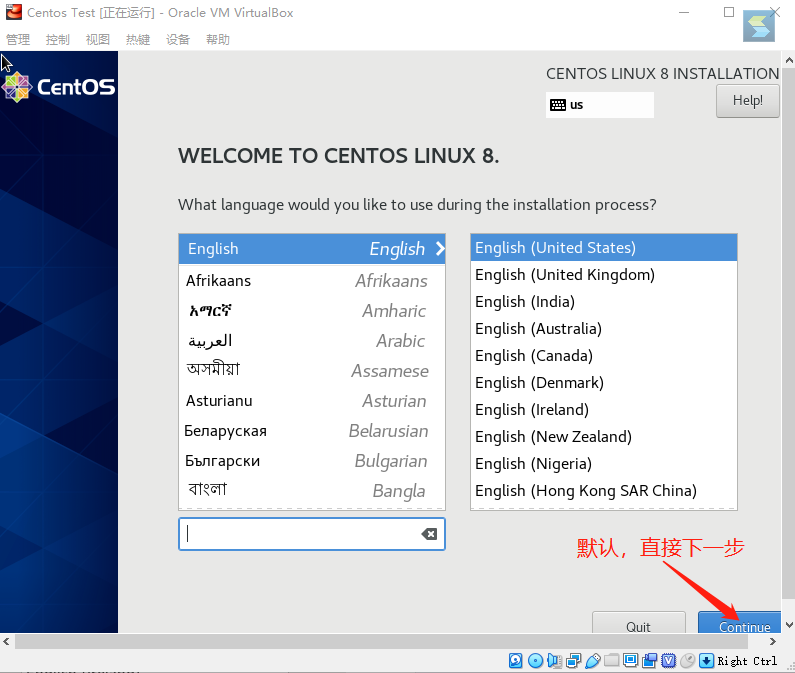Select Asturianu in the language list
Screen dimensions: 795x673
312,401
